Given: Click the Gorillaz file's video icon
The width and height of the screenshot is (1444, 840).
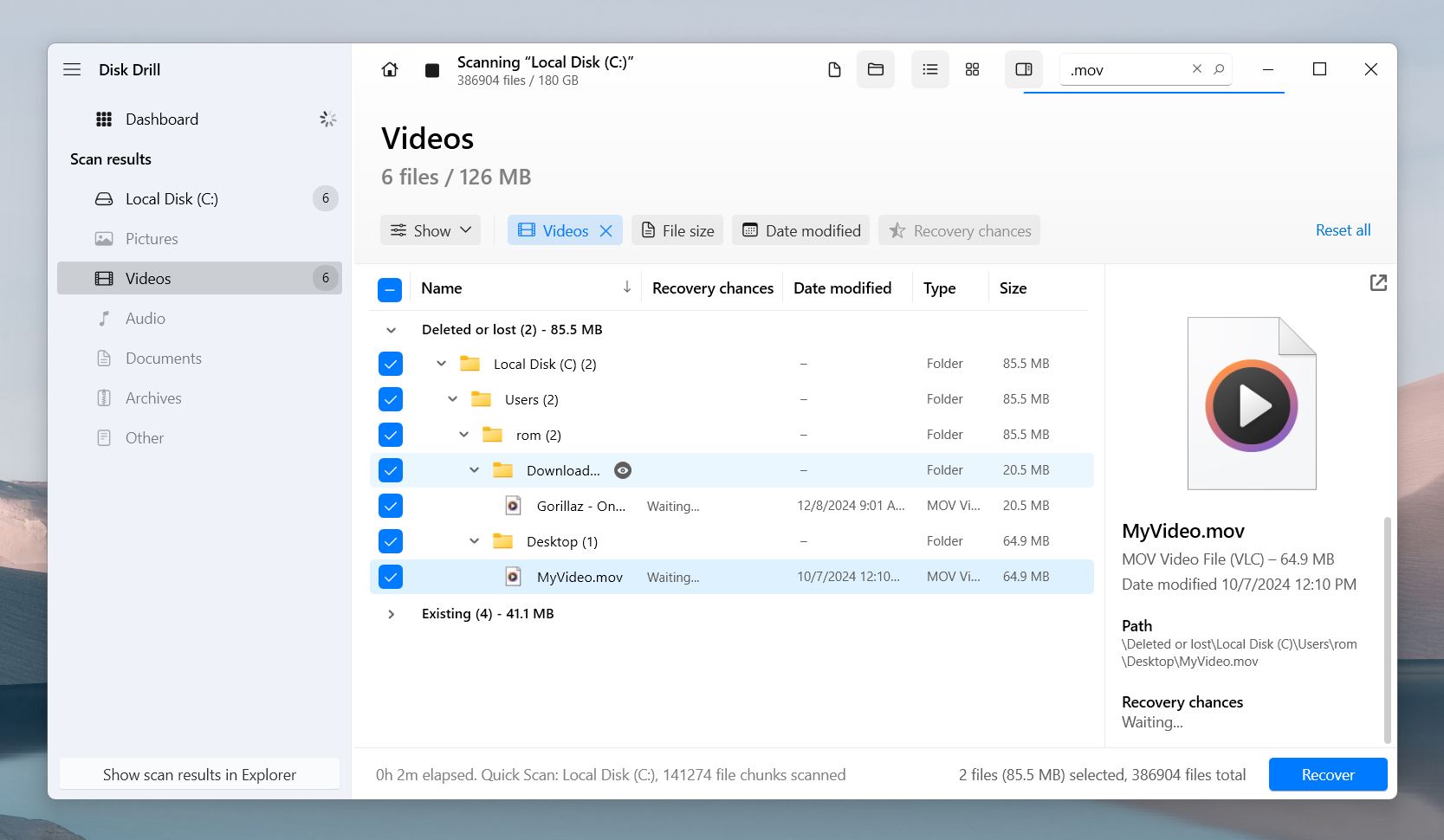Looking at the screenshot, I should [513, 506].
